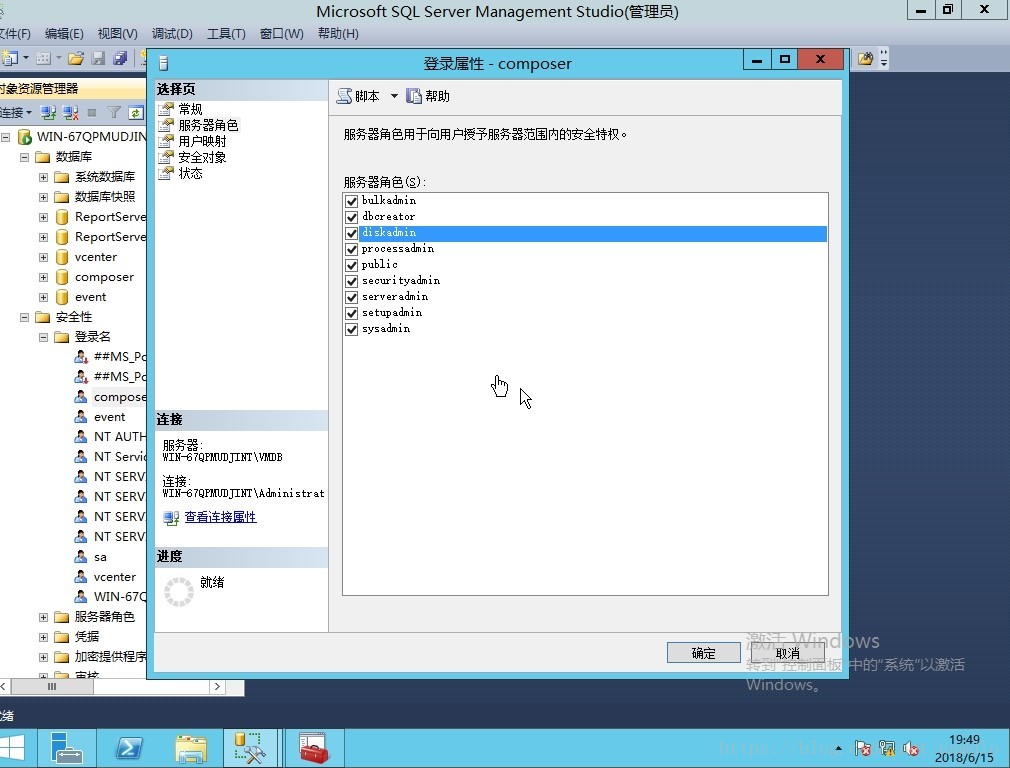Click the red toolbox taskbar icon
This screenshot has height=768, width=1010.
tap(313, 749)
